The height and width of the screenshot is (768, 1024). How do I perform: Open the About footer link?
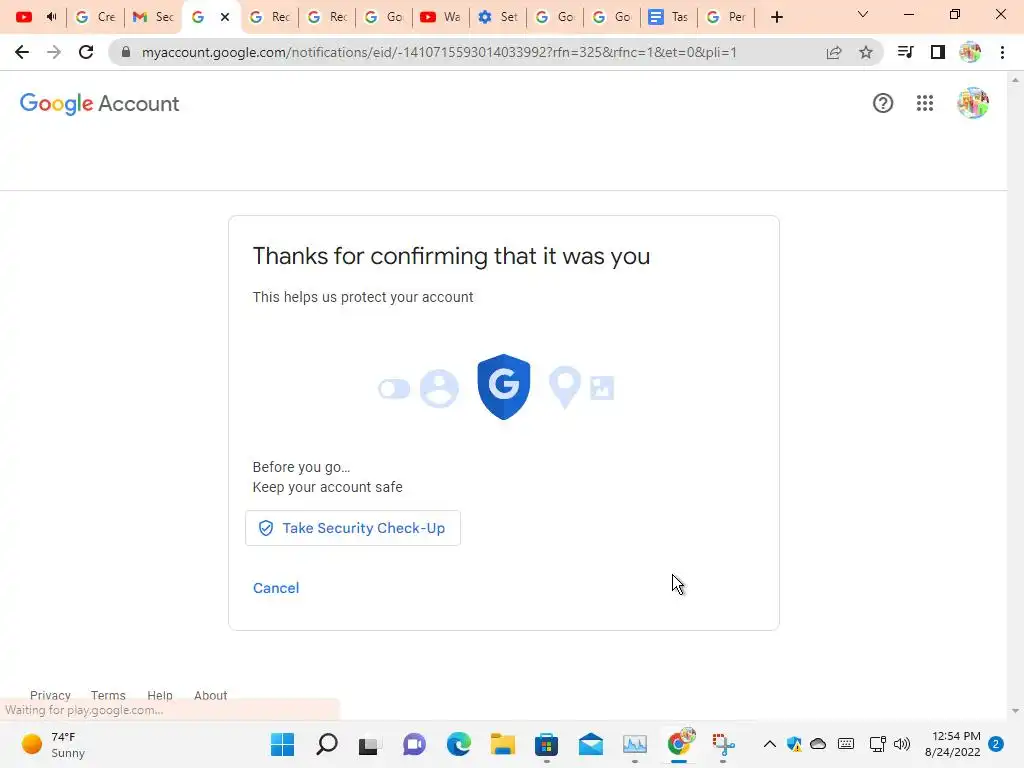pyautogui.click(x=210, y=695)
